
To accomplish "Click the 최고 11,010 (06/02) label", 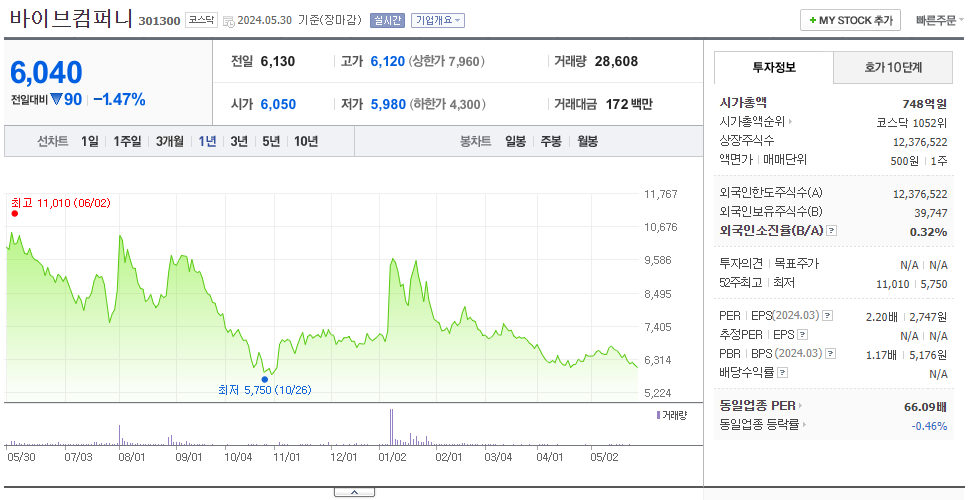I will (x=60, y=202).
